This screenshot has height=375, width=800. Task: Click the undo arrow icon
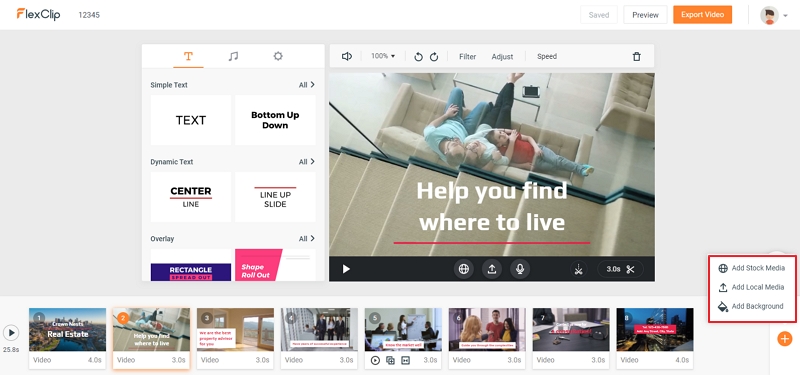(418, 57)
